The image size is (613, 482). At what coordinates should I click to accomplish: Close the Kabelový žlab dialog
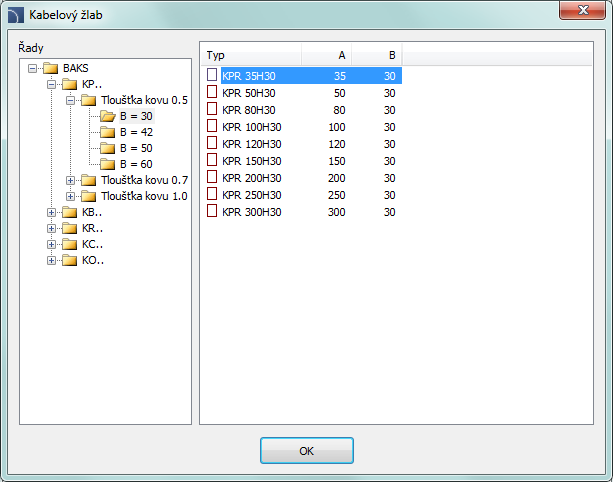(583, 10)
